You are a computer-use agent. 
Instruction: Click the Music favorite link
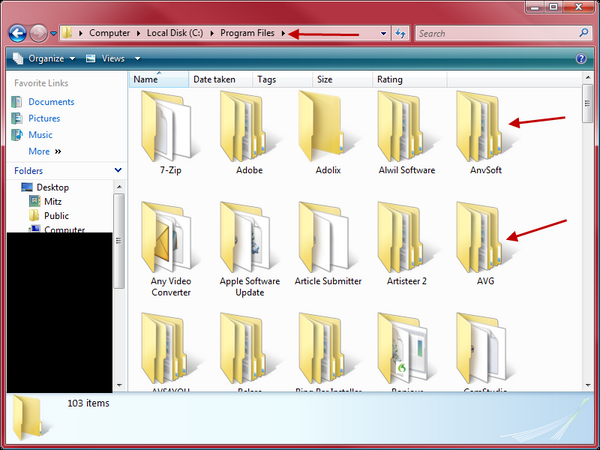[x=40, y=134]
